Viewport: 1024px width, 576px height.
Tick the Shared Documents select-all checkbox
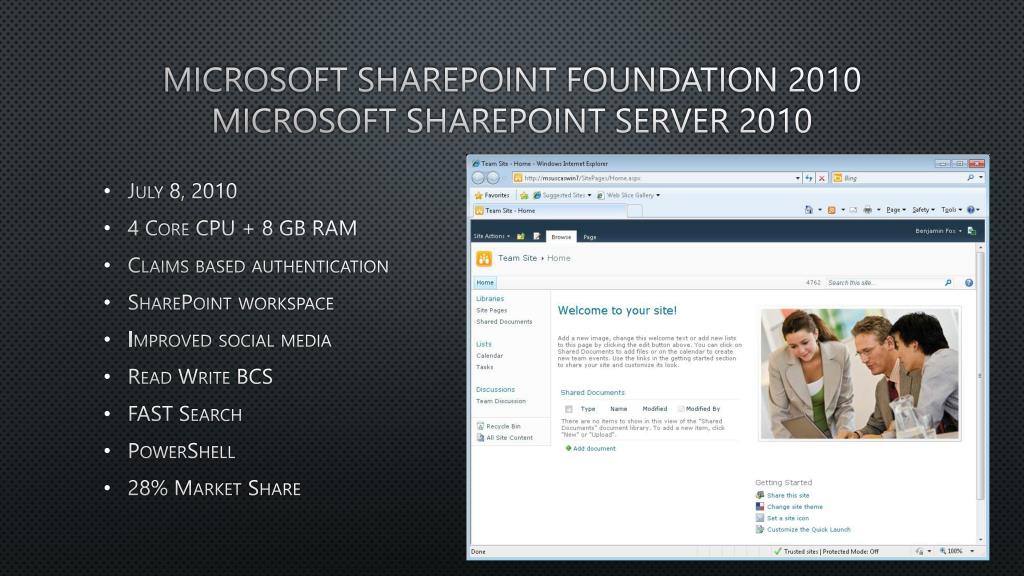pos(568,409)
